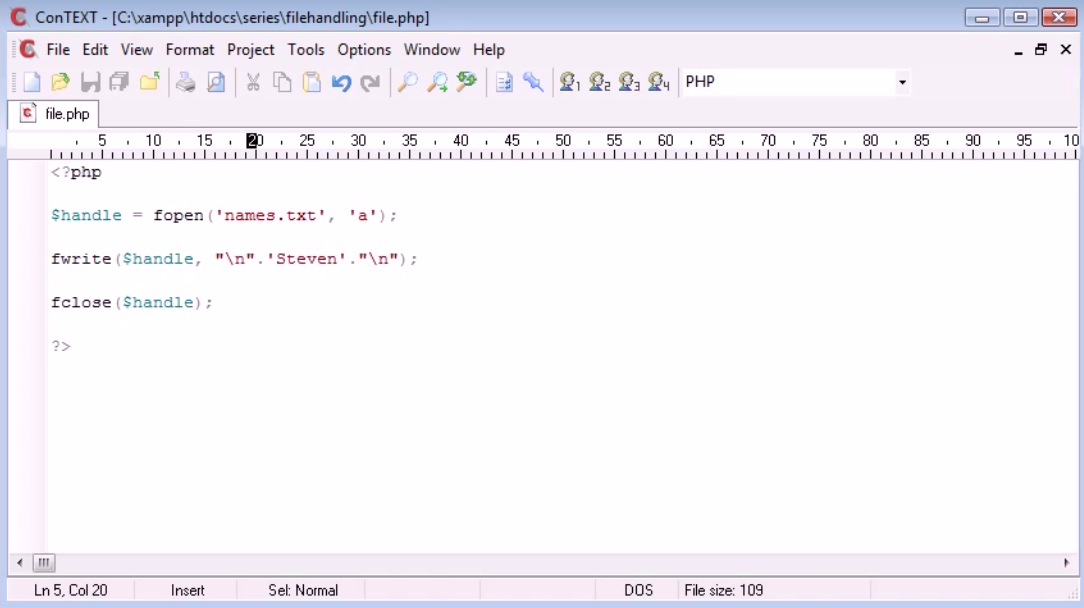Run user command key 1
This screenshot has width=1084, height=608.
570,82
